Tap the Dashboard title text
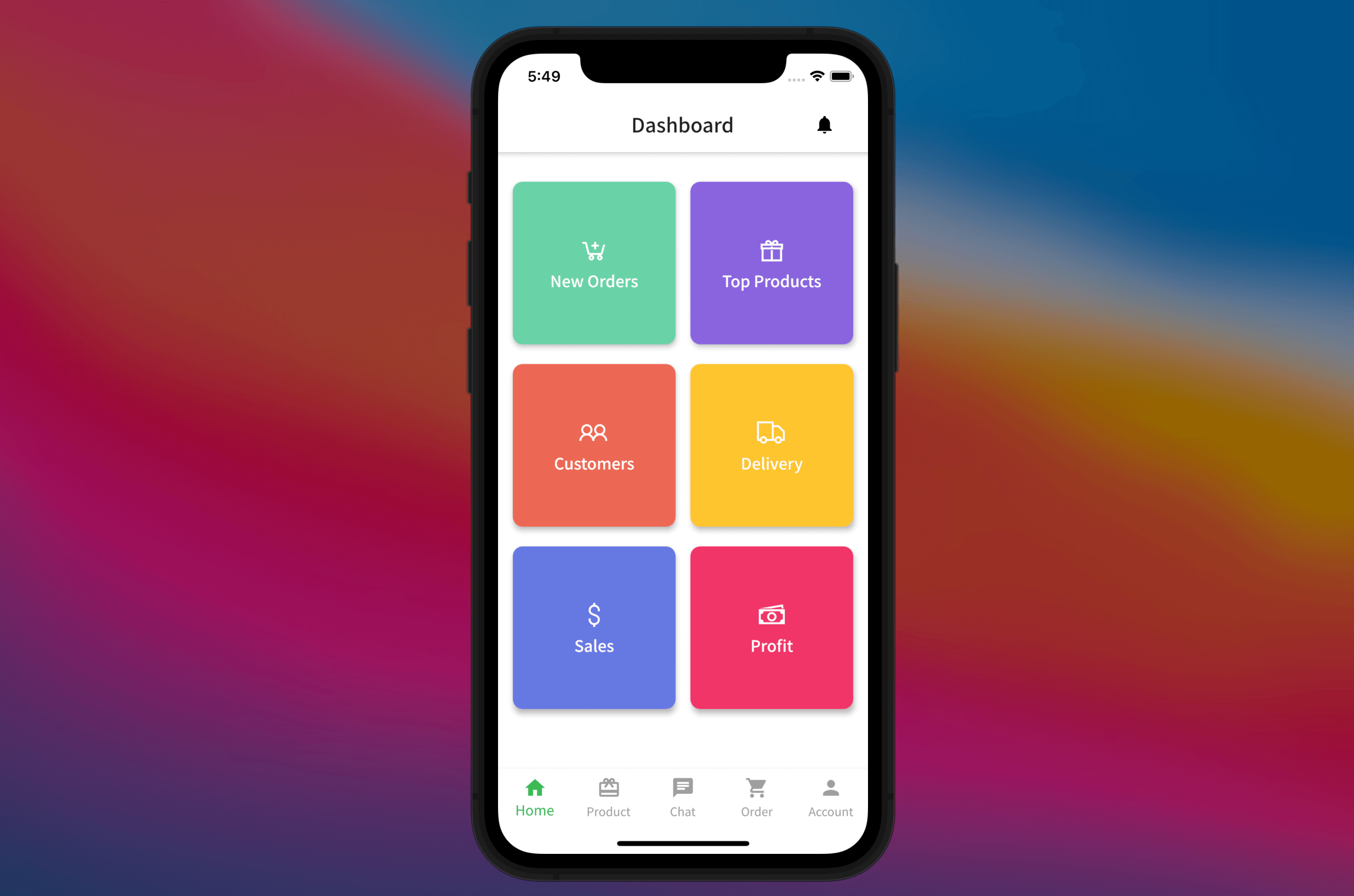This screenshot has width=1354, height=896. tap(677, 125)
